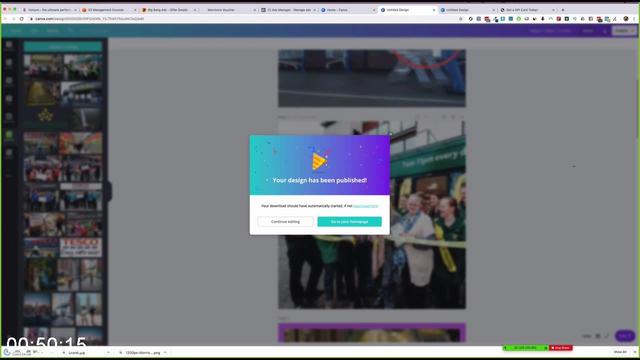Close the downloads bar with X
This screenshot has width=640, height=360.
tap(635, 352)
